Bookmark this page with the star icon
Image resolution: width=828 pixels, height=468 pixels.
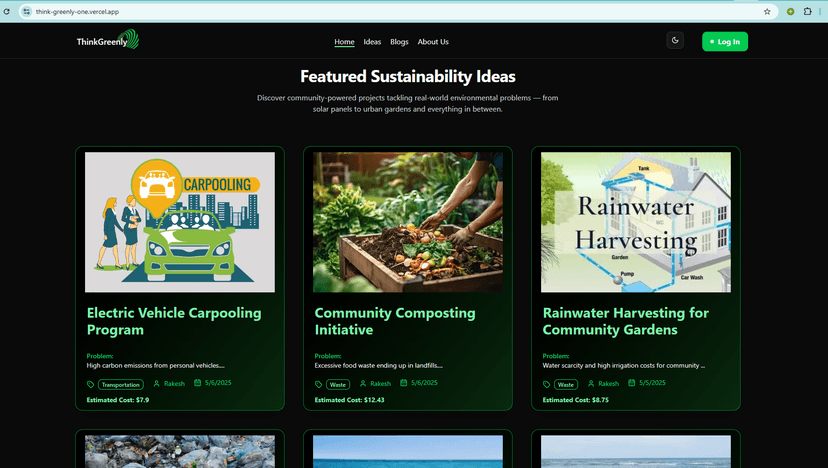[x=767, y=12]
